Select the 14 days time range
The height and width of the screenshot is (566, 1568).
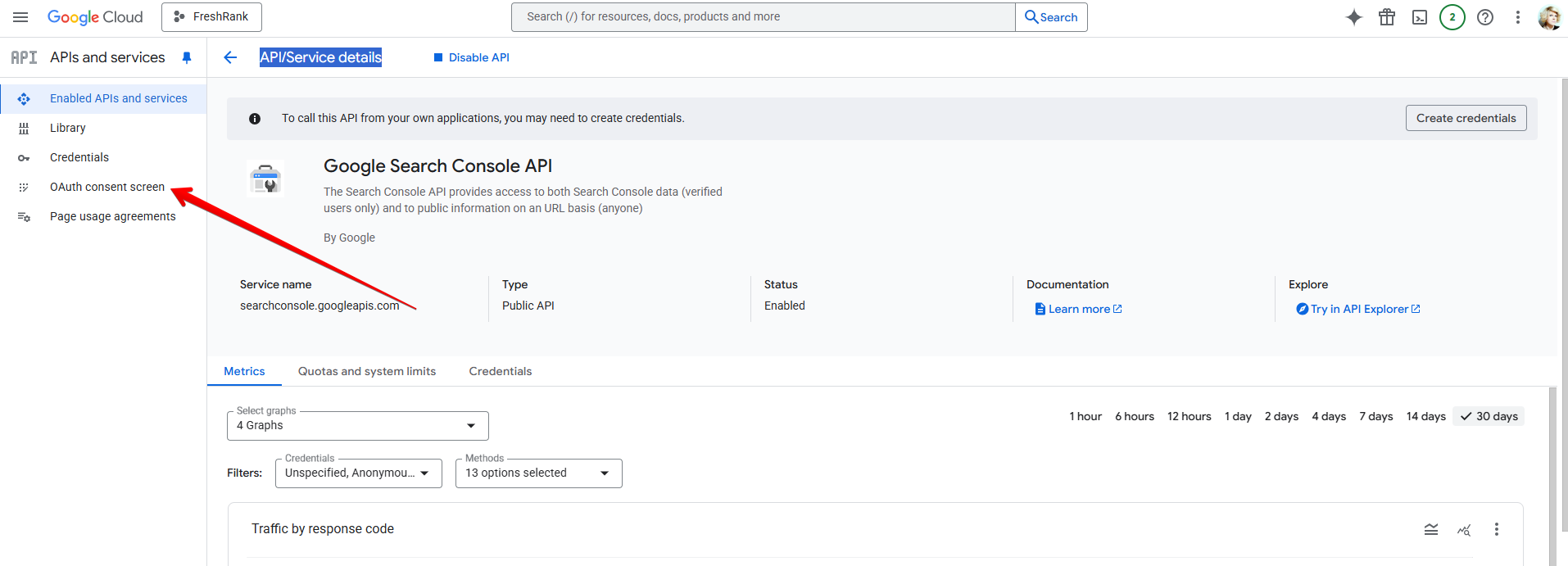(x=1426, y=416)
